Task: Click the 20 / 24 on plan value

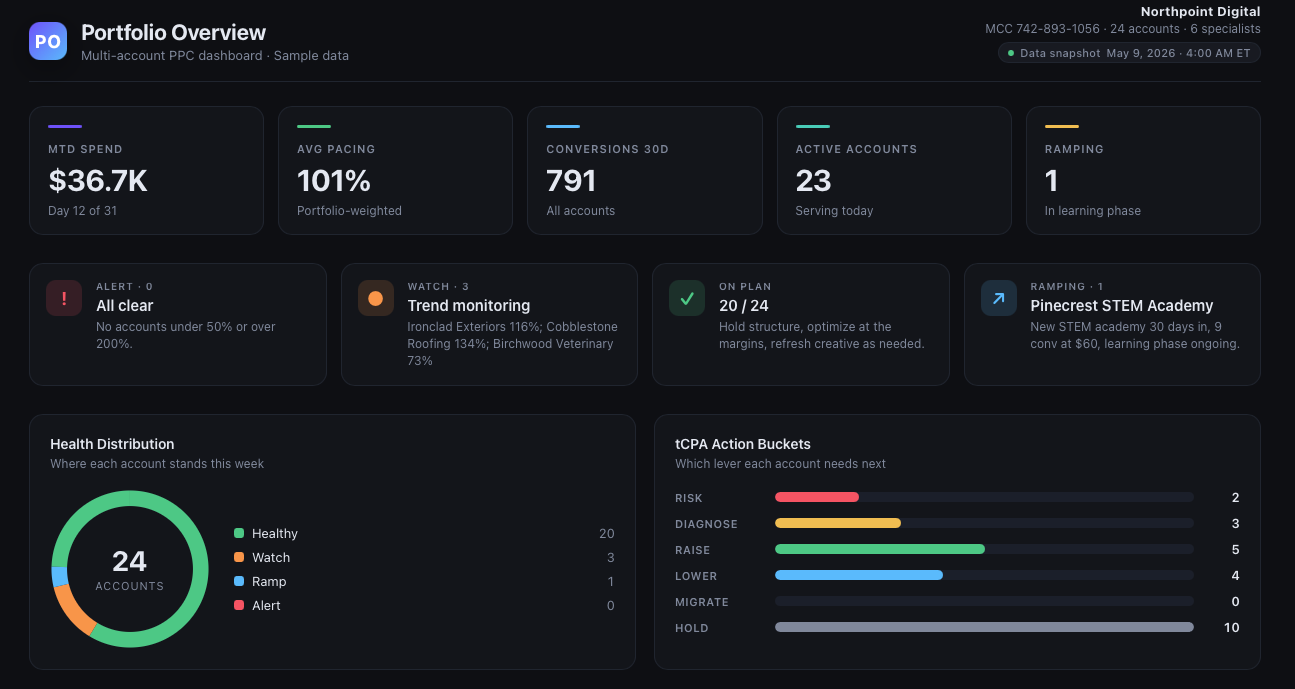Action: pos(744,306)
